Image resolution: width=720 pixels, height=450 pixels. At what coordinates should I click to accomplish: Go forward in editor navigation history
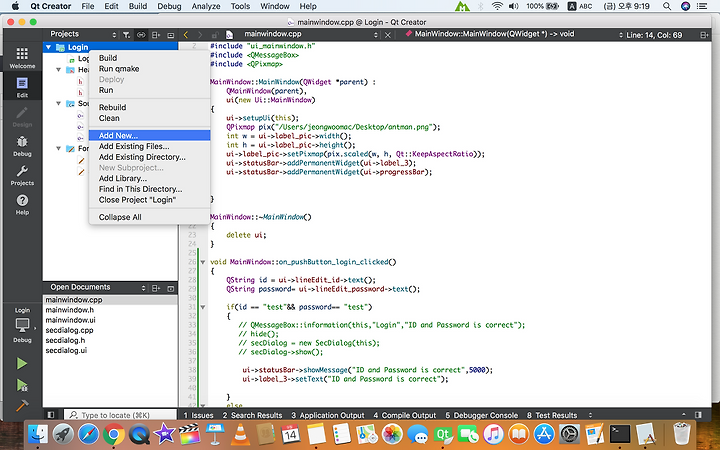(200, 35)
